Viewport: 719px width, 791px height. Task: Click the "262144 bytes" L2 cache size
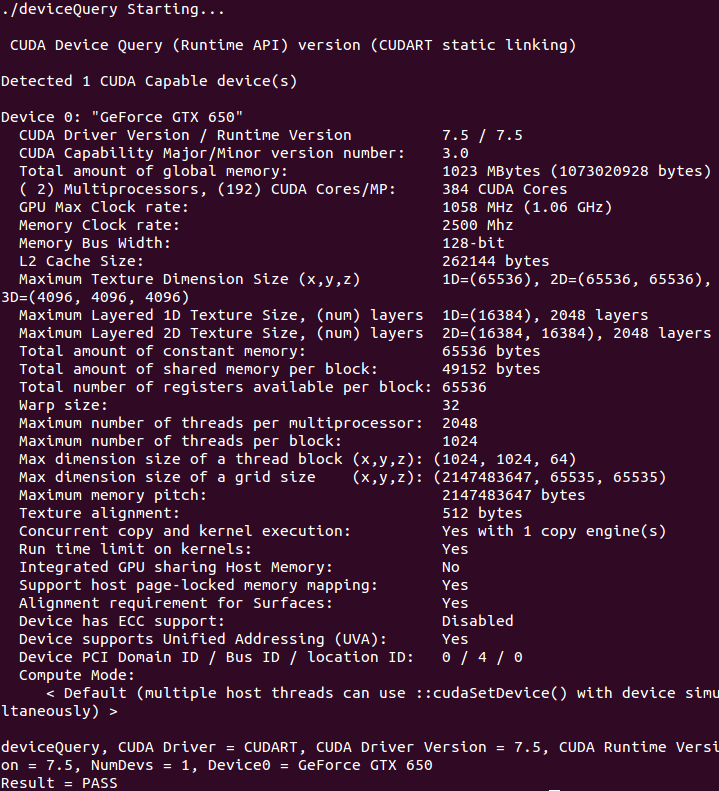click(x=495, y=261)
